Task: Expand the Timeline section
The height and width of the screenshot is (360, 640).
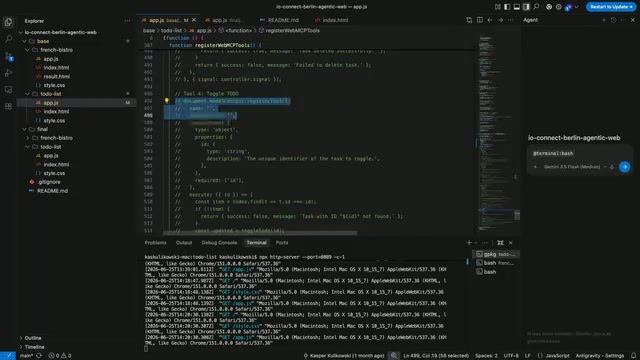Action: (x=34, y=347)
